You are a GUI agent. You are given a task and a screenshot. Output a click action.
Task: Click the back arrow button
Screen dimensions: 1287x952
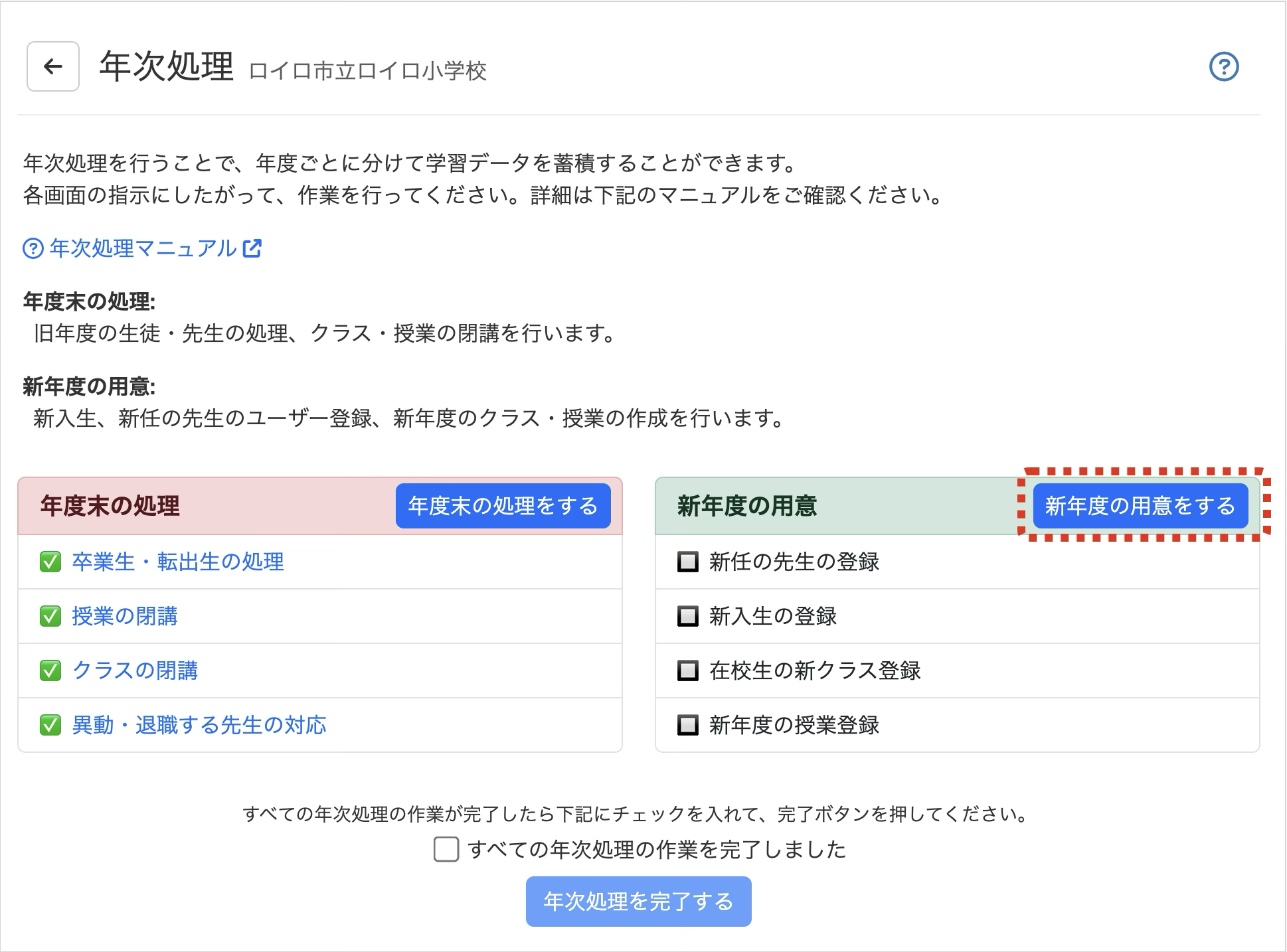pos(53,66)
